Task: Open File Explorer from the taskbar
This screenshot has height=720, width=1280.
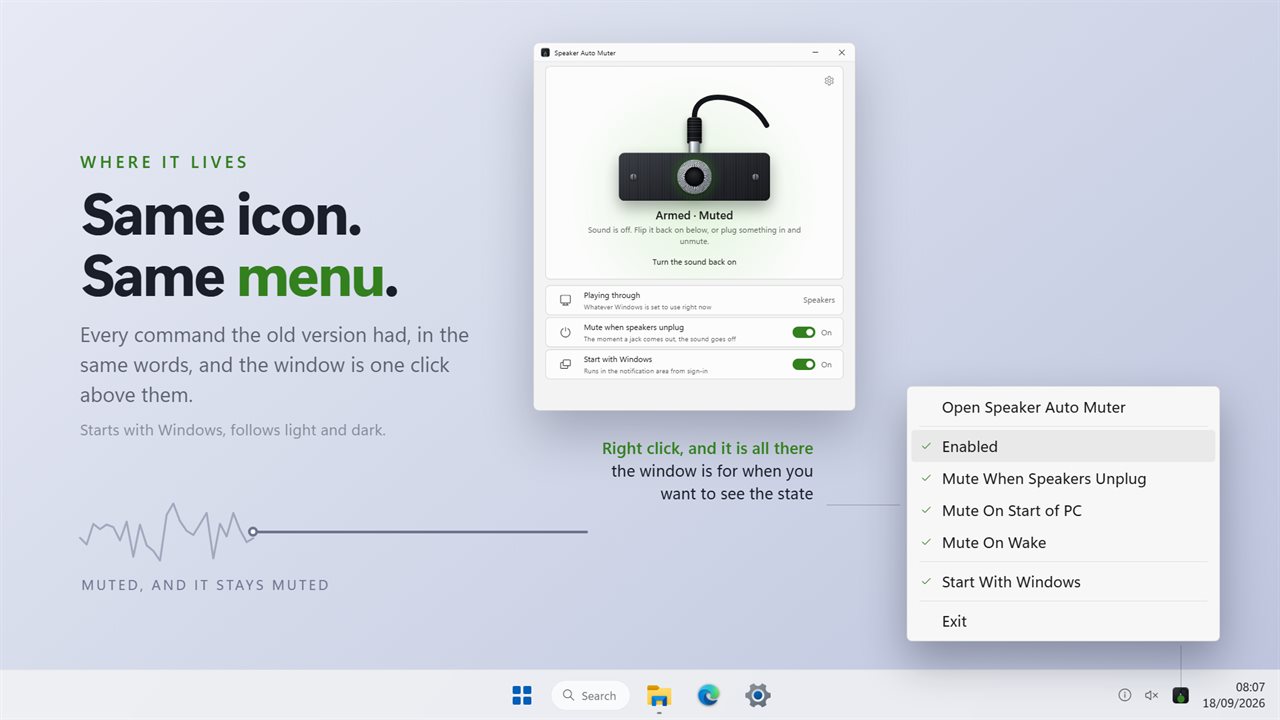Action: point(658,695)
